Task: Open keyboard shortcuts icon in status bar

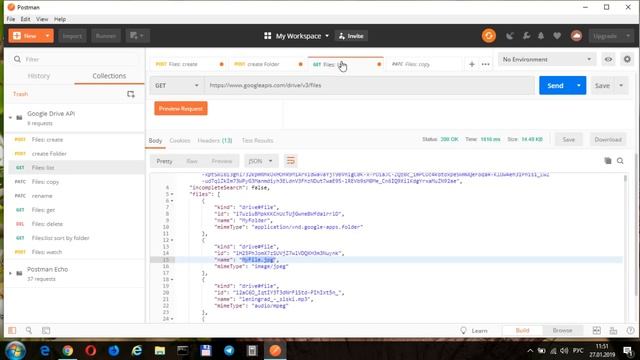Action: point(613,330)
